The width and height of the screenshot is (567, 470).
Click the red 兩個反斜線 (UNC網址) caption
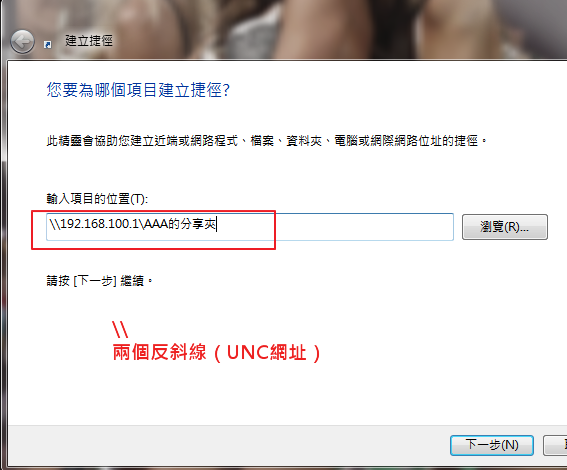[x=217, y=352]
